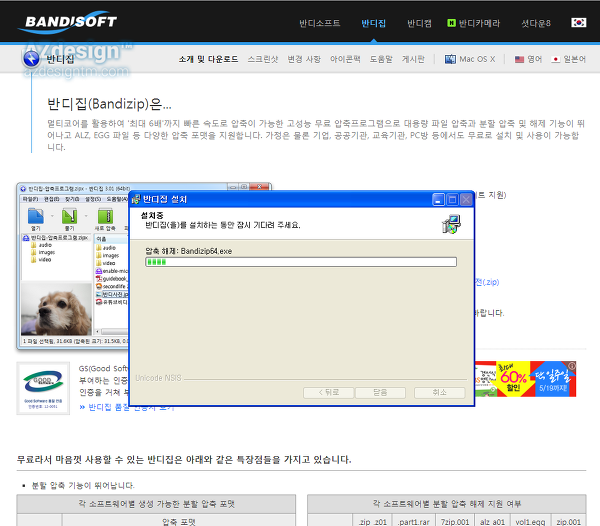The image size is (600, 526).
Task: Click the 열기 icon in Bandizip screenshot
Action: (x=36, y=216)
